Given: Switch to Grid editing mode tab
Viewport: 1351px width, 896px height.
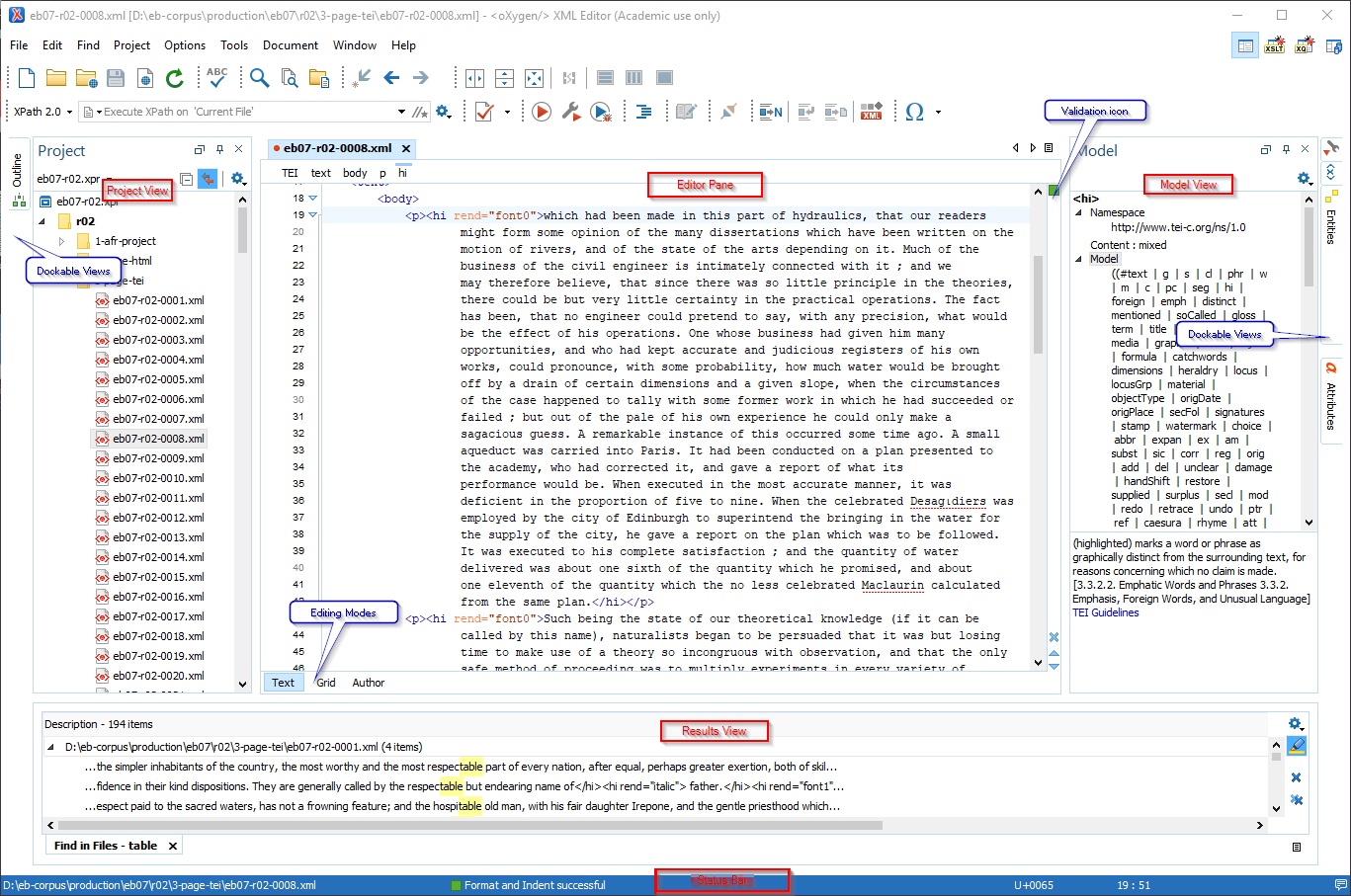Looking at the screenshot, I should pyautogui.click(x=326, y=683).
